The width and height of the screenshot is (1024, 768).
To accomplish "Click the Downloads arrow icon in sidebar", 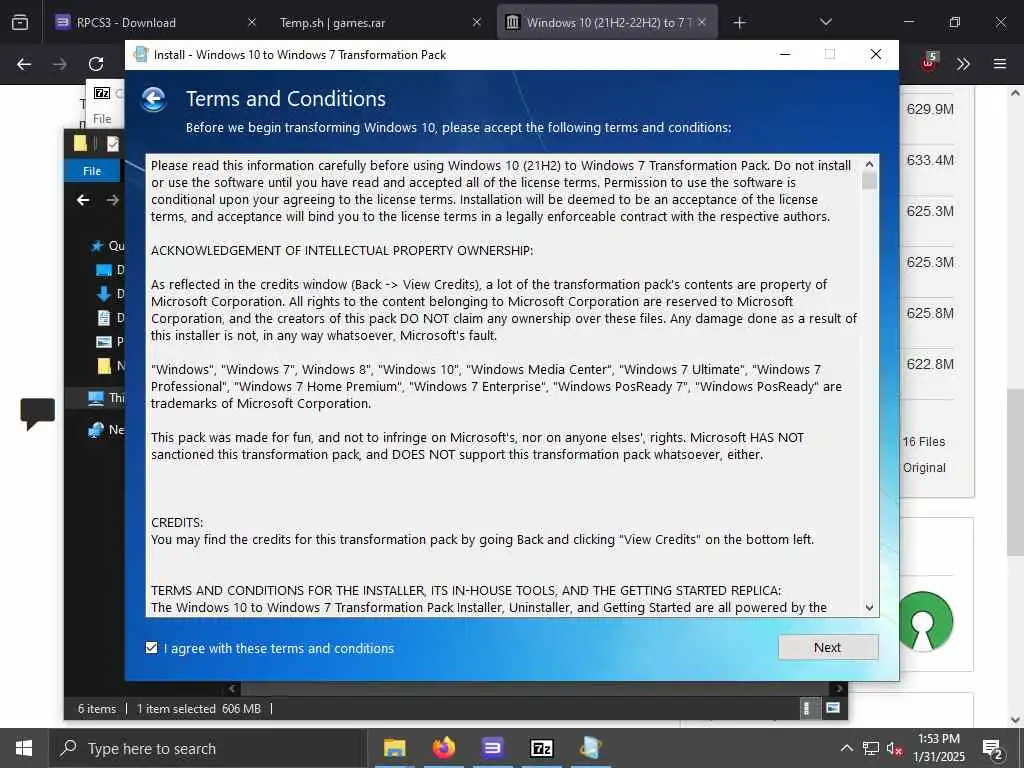I will click(104, 294).
